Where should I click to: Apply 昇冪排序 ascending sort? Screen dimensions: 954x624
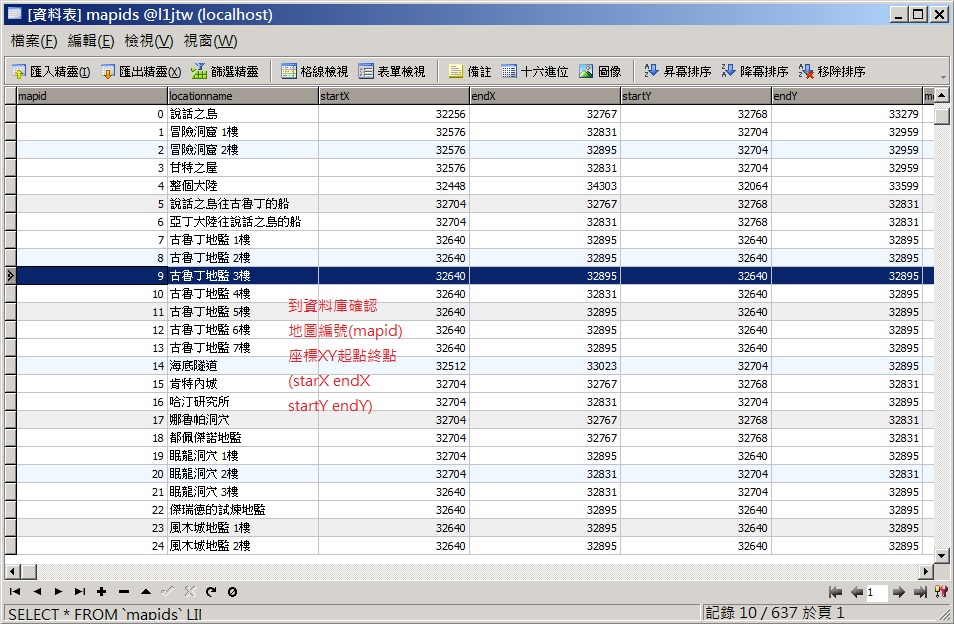pos(677,72)
